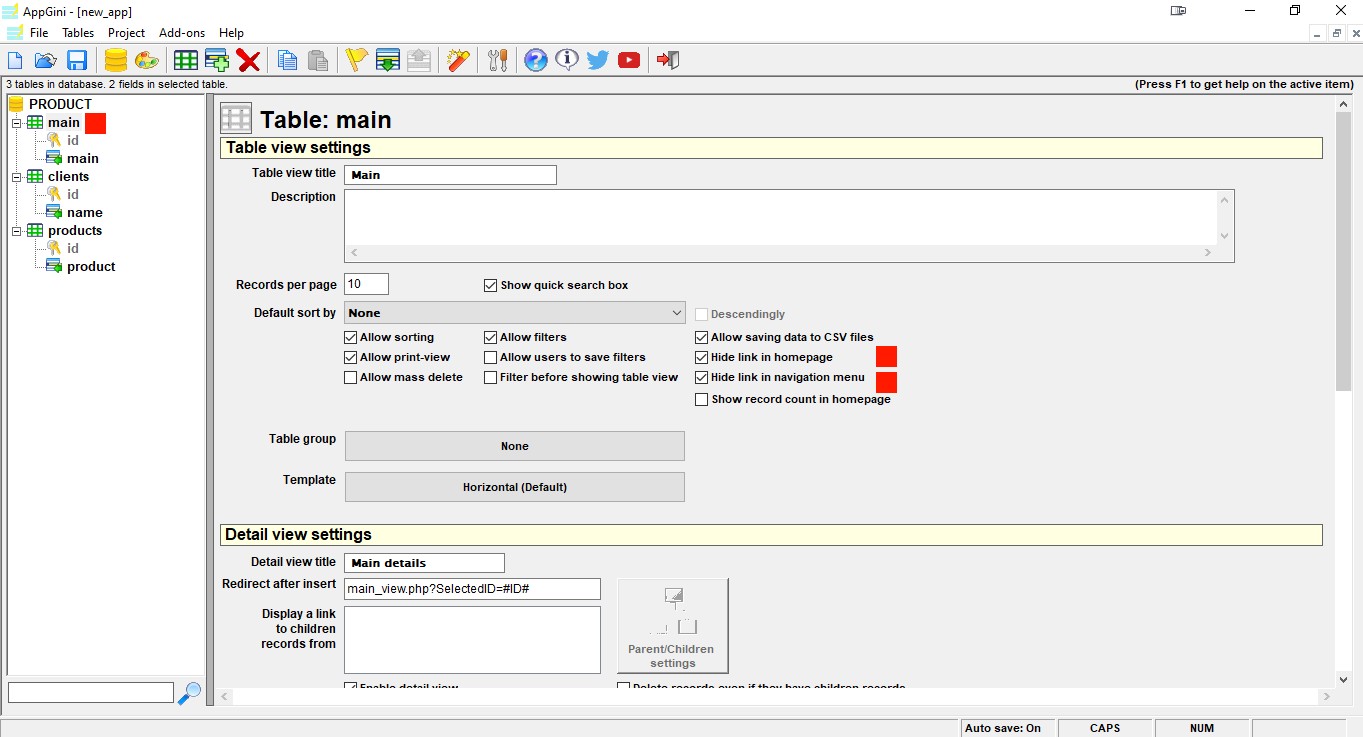
Task: Click the move item up icon
Action: [419, 61]
